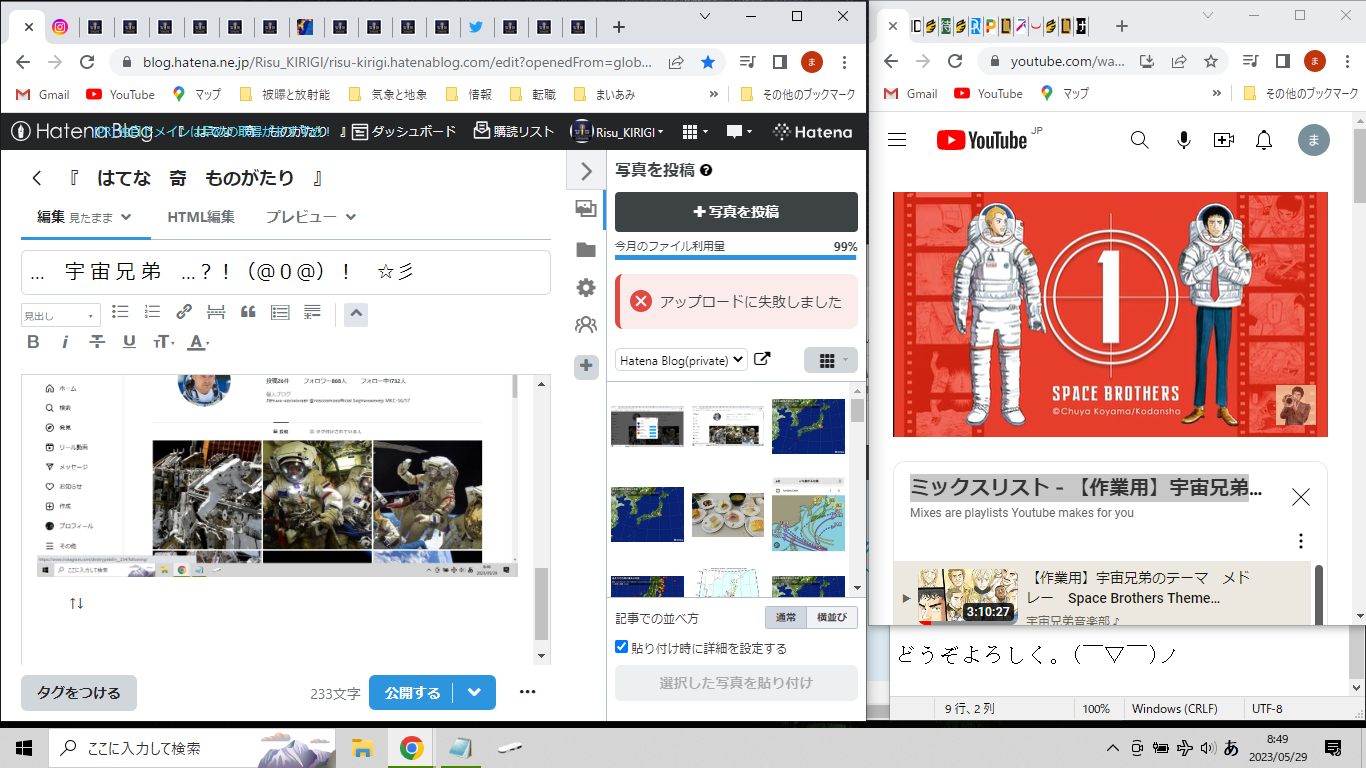This screenshot has width=1366, height=768.
Task: Open the three-dot more options menu
Action: click(x=528, y=692)
